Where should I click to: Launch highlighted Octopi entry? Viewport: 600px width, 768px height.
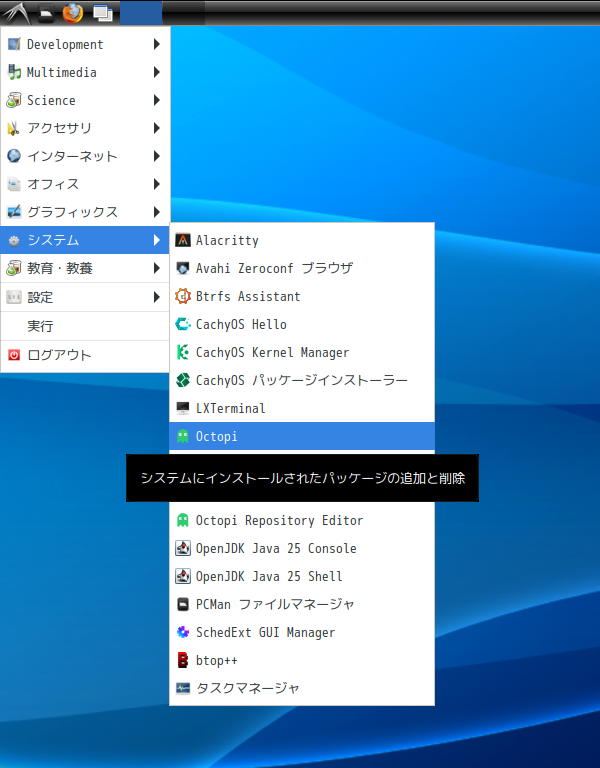[x=302, y=436]
